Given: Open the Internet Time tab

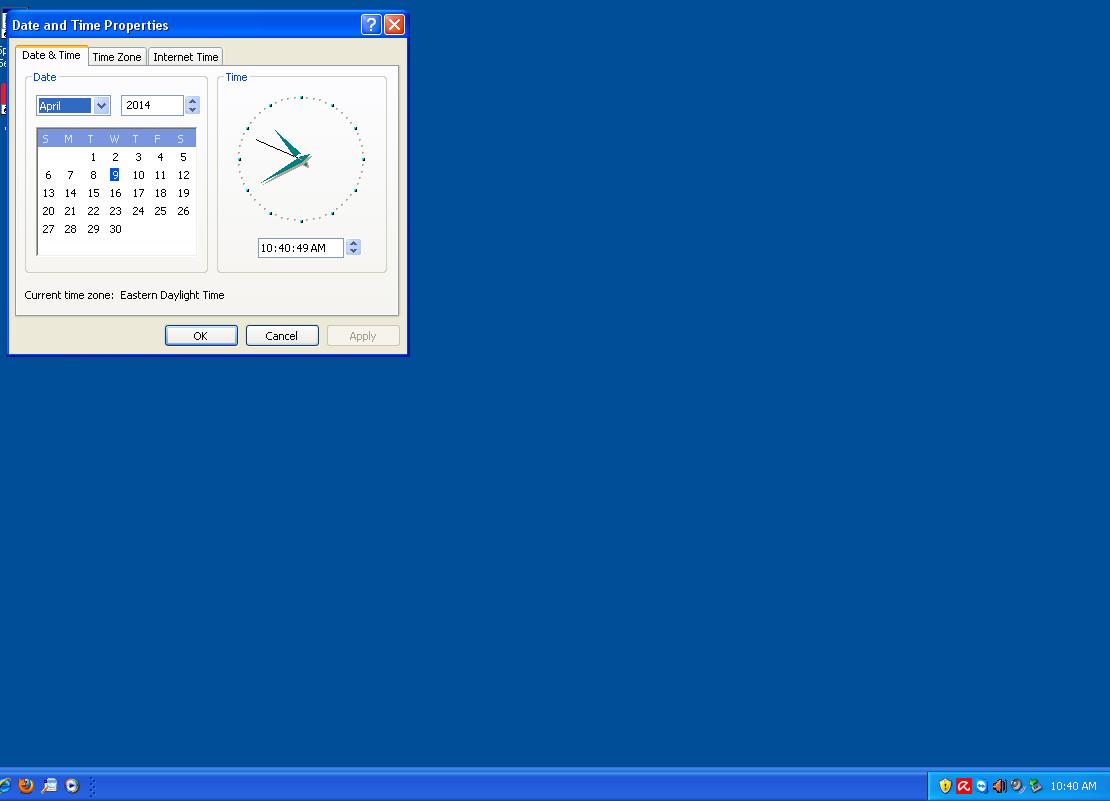Looking at the screenshot, I should point(185,57).
